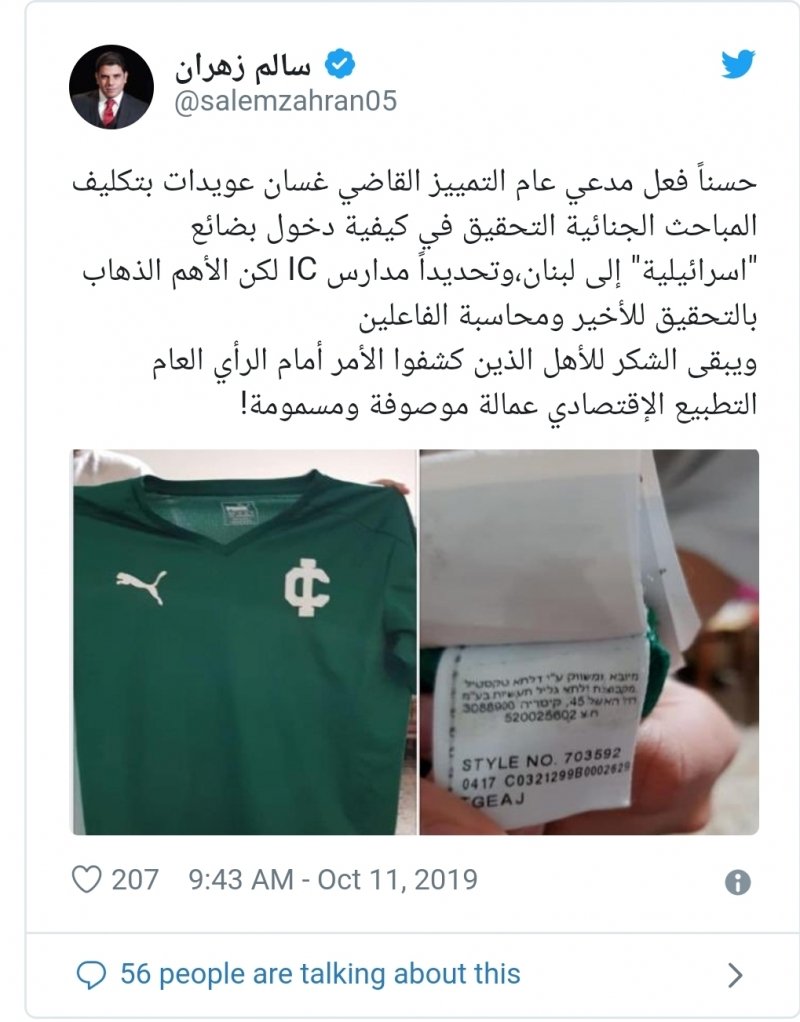Click the reply speech bubble icon

pyautogui.click(x=91, y=975)
